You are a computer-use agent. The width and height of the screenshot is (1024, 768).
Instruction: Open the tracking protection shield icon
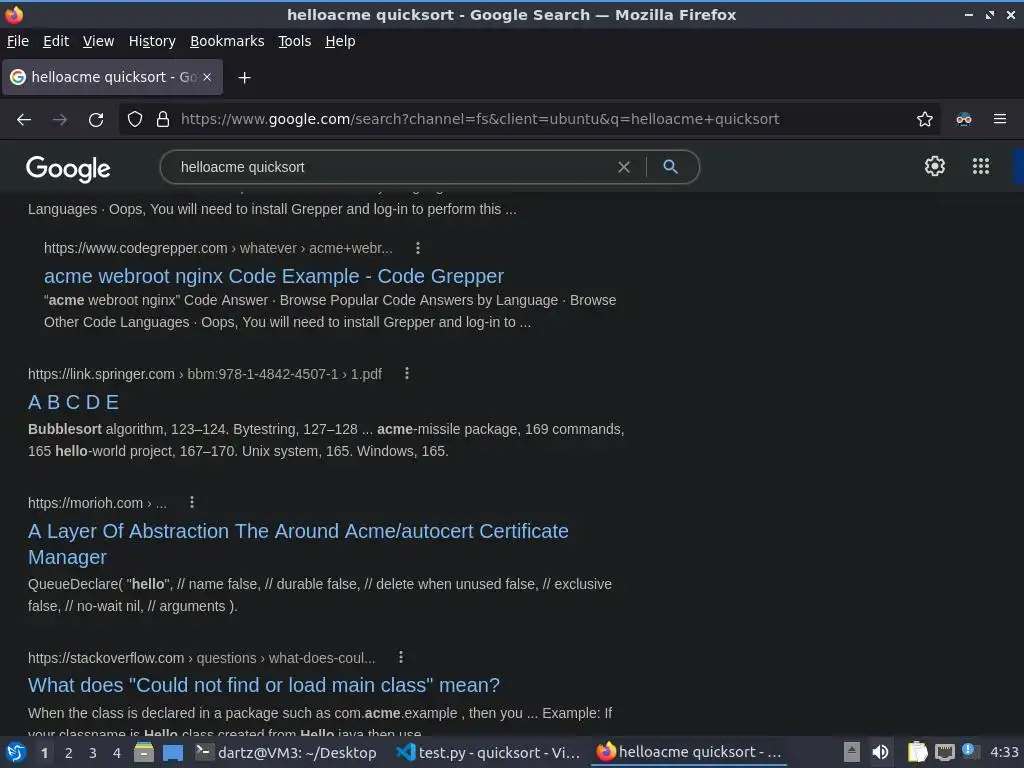[x=135, y=119]
